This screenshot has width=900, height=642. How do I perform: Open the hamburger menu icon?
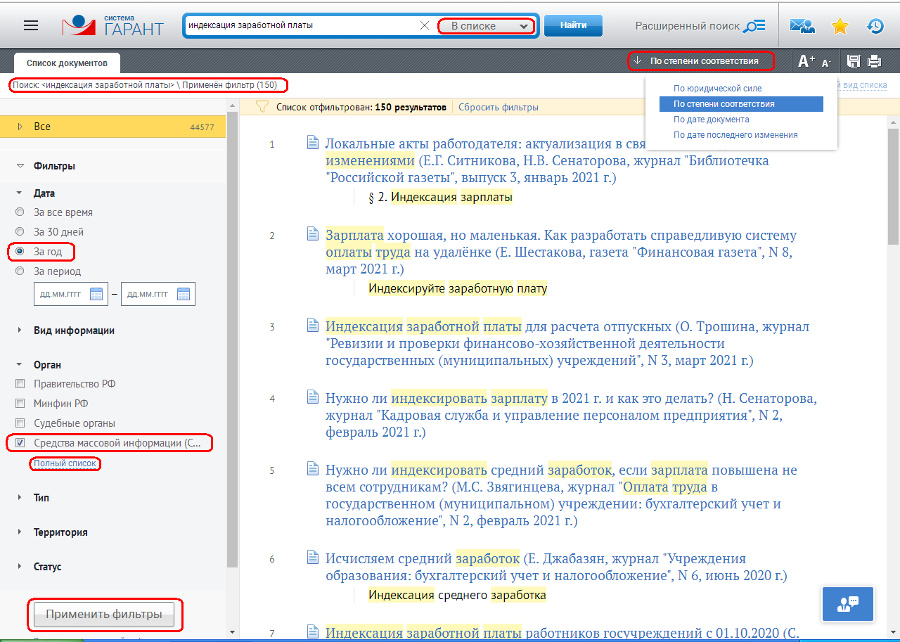point(31,25)
